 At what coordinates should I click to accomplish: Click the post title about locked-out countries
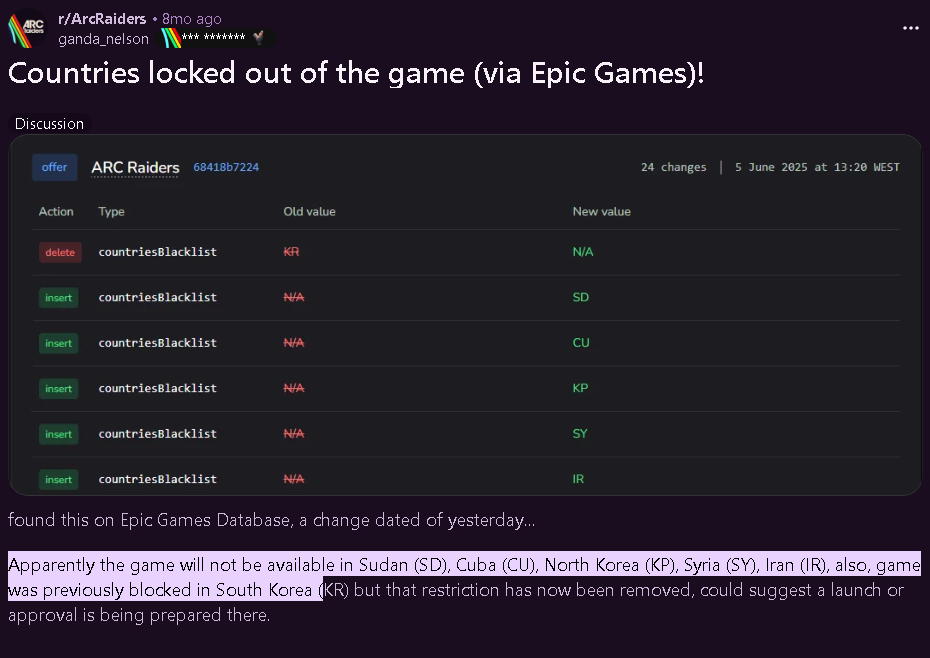356,73
